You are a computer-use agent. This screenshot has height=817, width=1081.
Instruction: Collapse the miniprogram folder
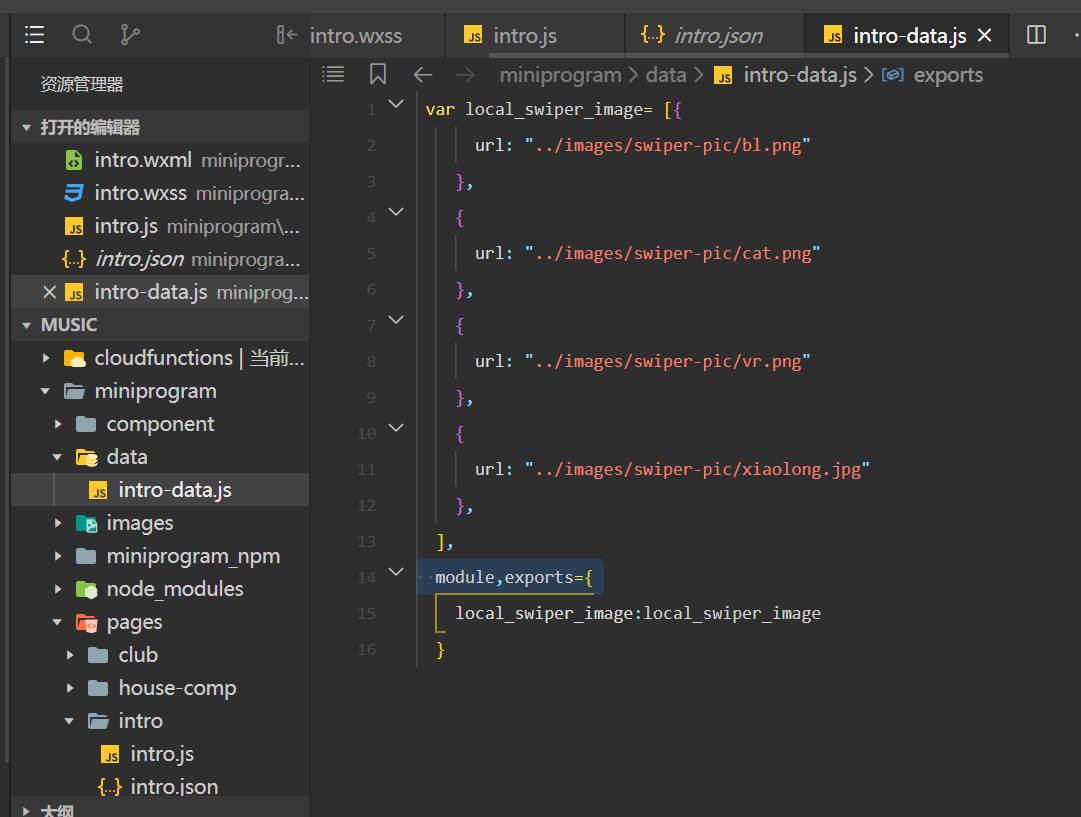(46, 391)
